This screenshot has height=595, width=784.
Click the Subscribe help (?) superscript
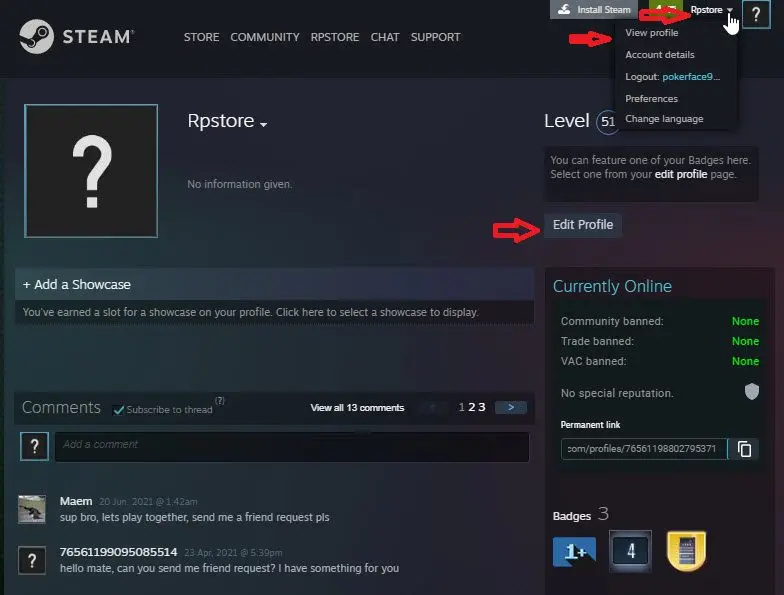[220, 400]
